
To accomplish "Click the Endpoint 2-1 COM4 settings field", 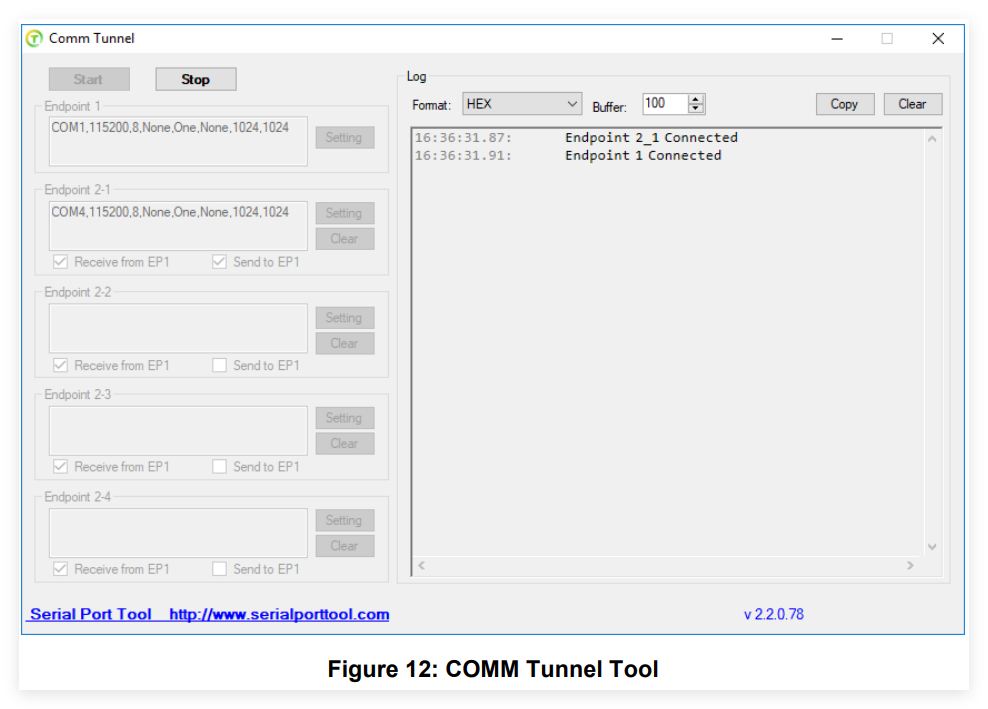I will click(x=178, y=226).
